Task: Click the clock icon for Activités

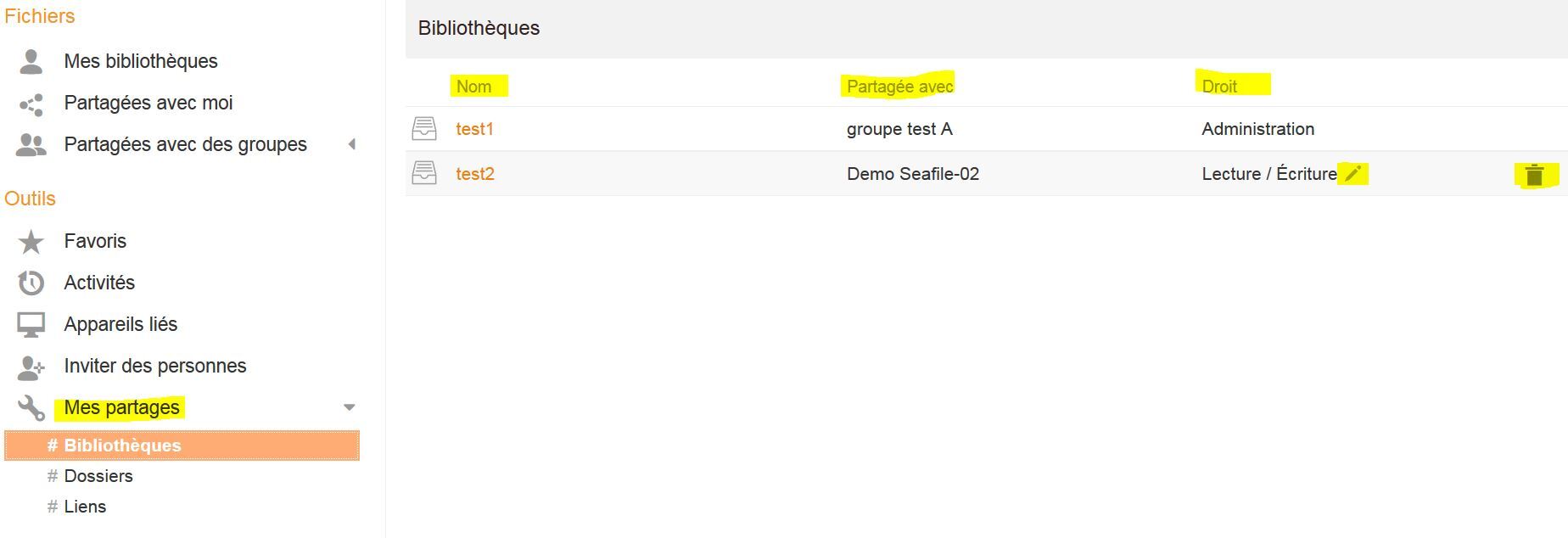Action: [31, 283]
